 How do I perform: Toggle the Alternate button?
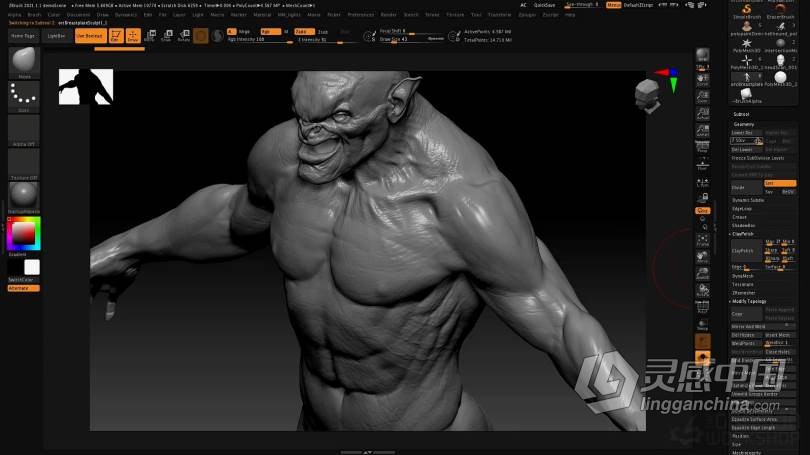(x=23, y=288)
